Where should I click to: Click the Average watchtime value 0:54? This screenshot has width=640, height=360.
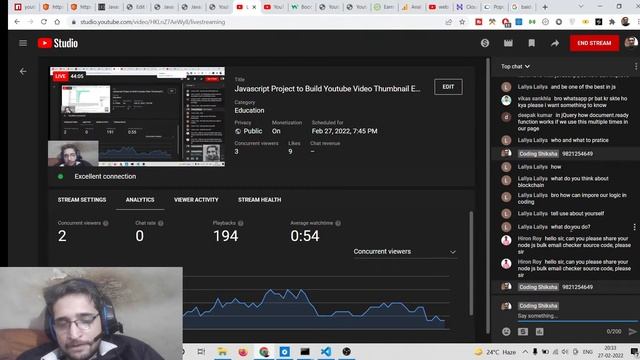(305, 236)
